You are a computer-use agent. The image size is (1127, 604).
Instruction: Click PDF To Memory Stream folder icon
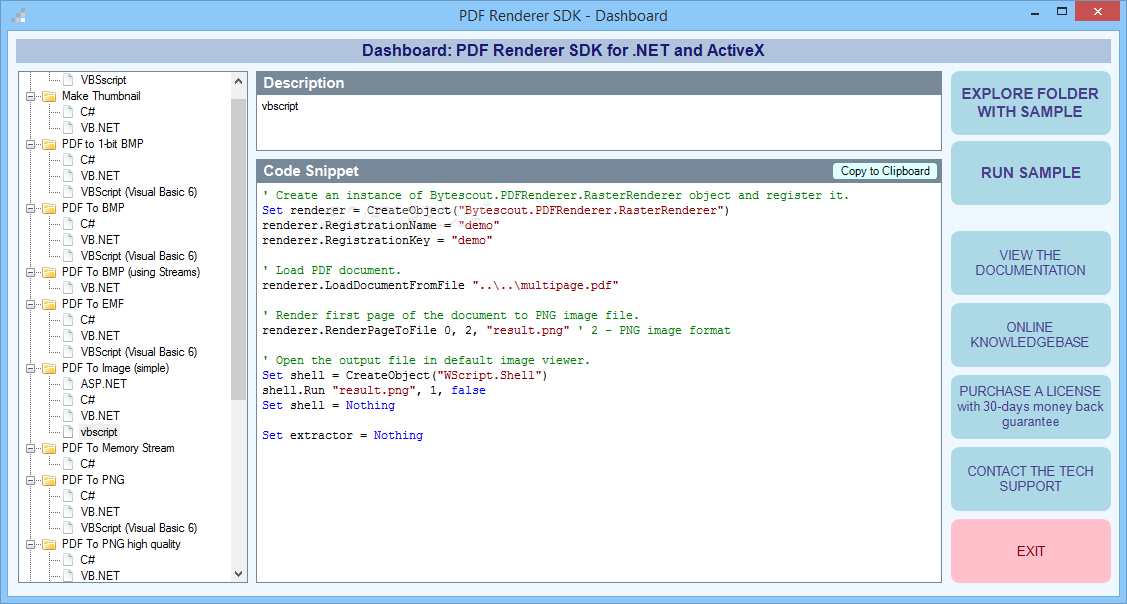point(49,448)
